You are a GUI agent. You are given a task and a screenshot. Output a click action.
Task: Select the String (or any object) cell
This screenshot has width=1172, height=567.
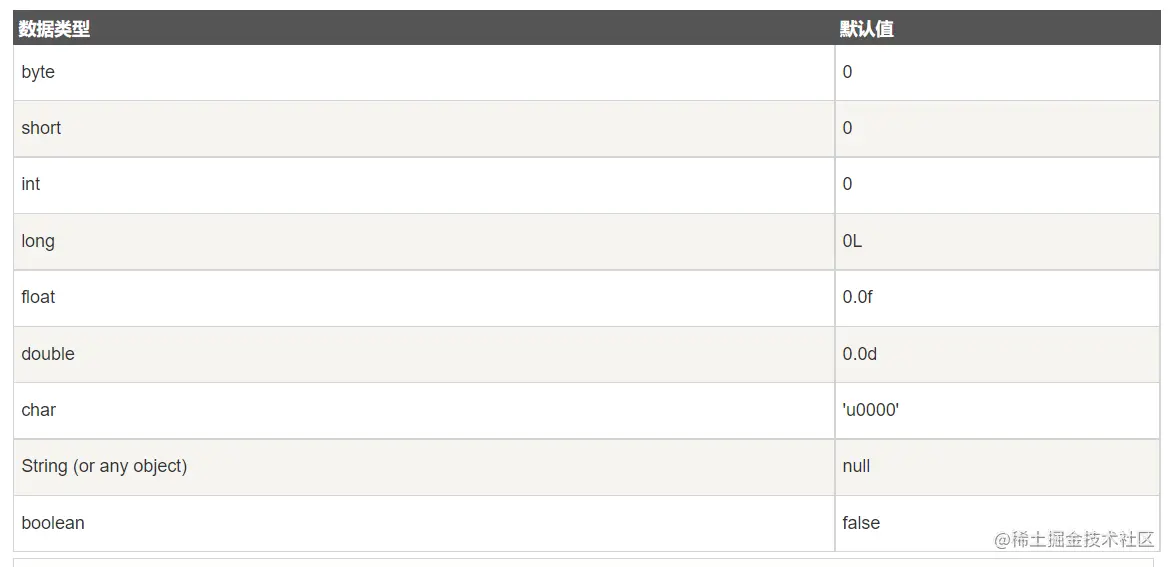pyautogui.click(x=104, y=466)
